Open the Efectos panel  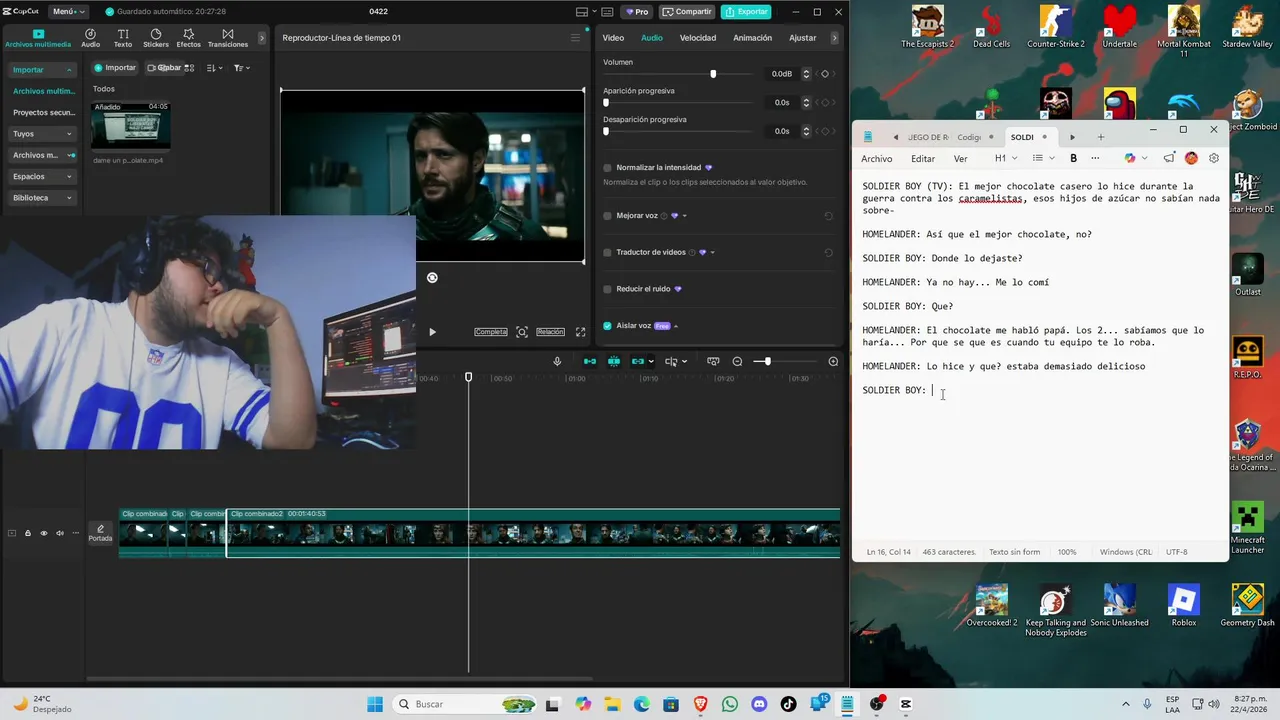[x=188, y=38]
